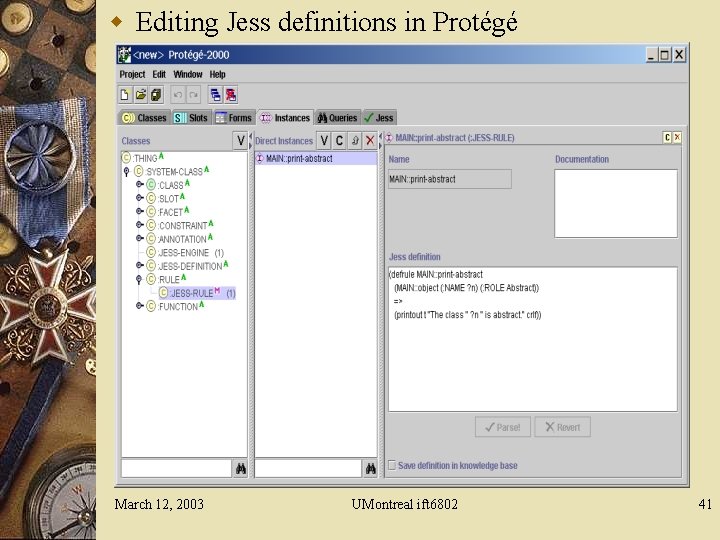The image size is (720, 540).
Task: Click the Name field containing MAIN::print-abstract
Action: (x=450, y=179)
